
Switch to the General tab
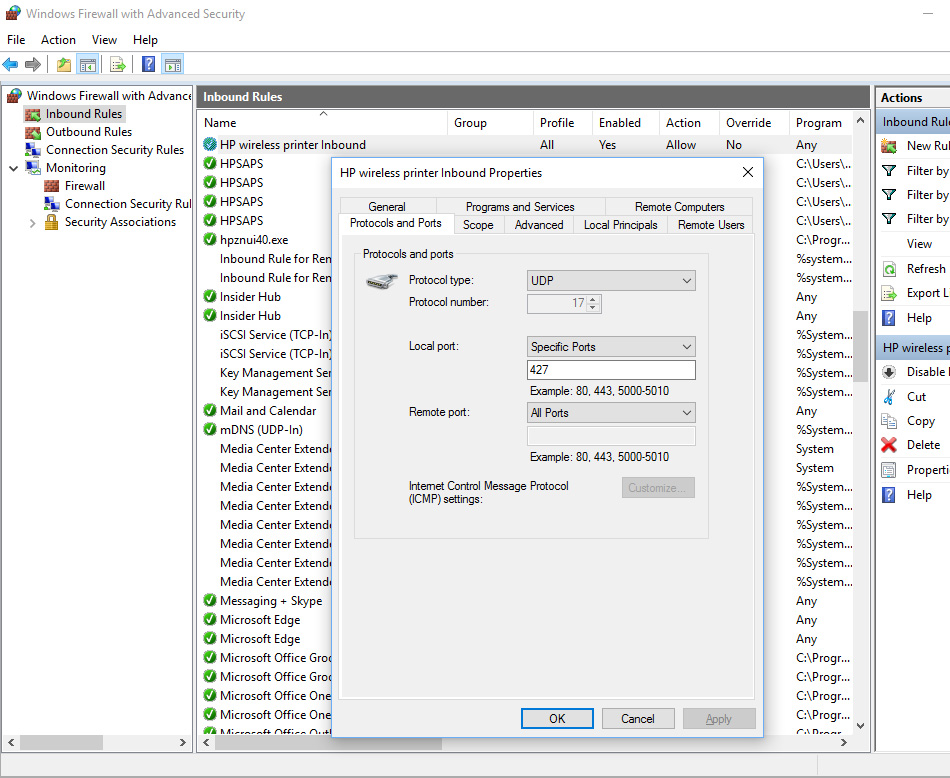[x=387, y=207]
